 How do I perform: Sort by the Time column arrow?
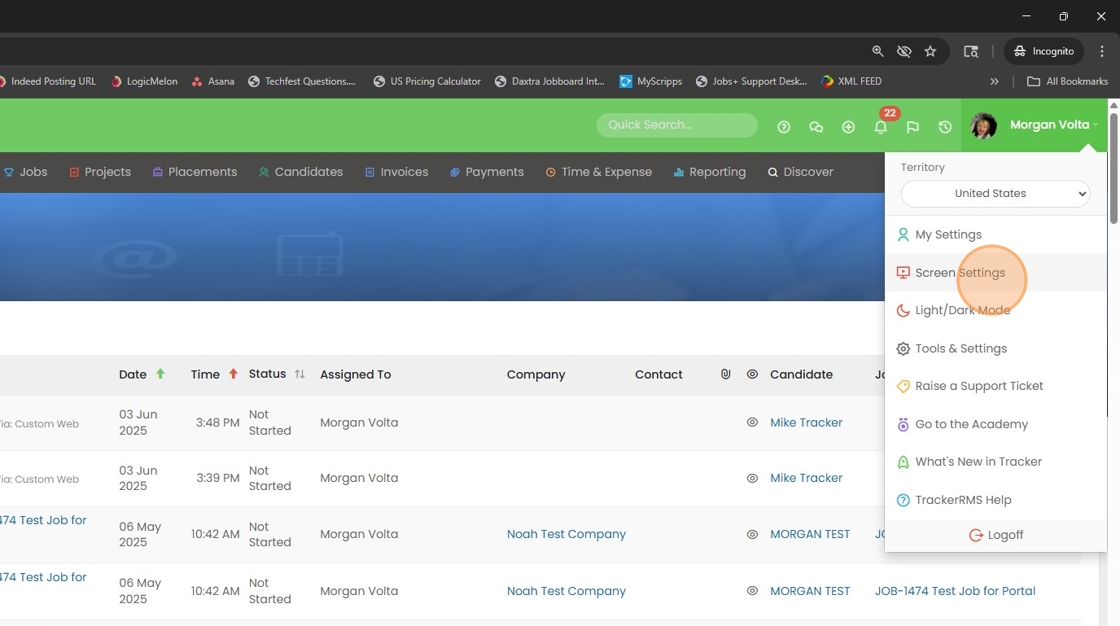click(x=233, y=374)
